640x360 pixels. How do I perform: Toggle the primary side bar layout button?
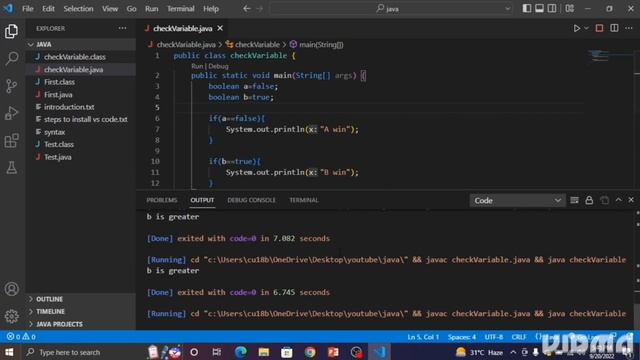[527, 9]
